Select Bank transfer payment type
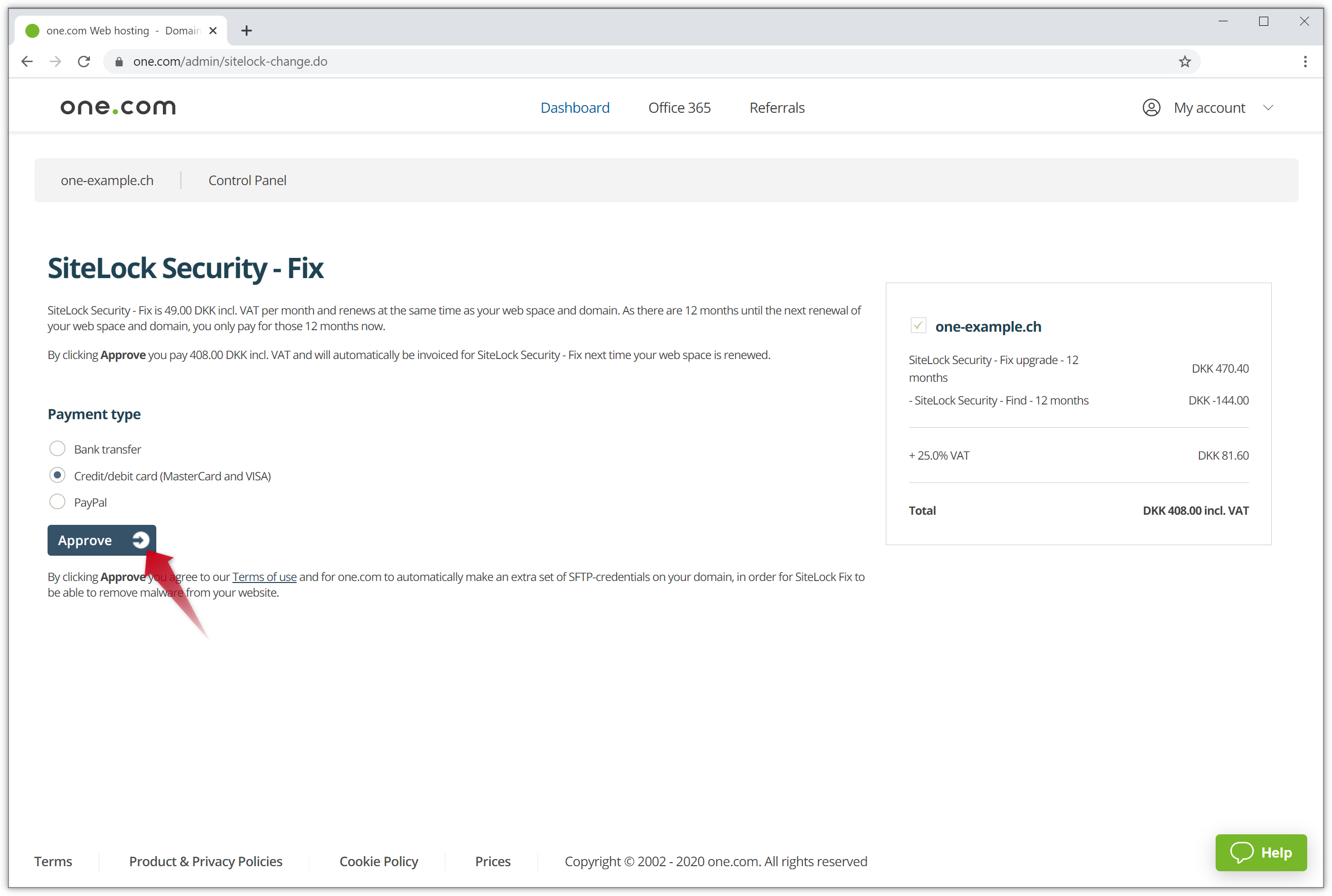 (57, 449)
